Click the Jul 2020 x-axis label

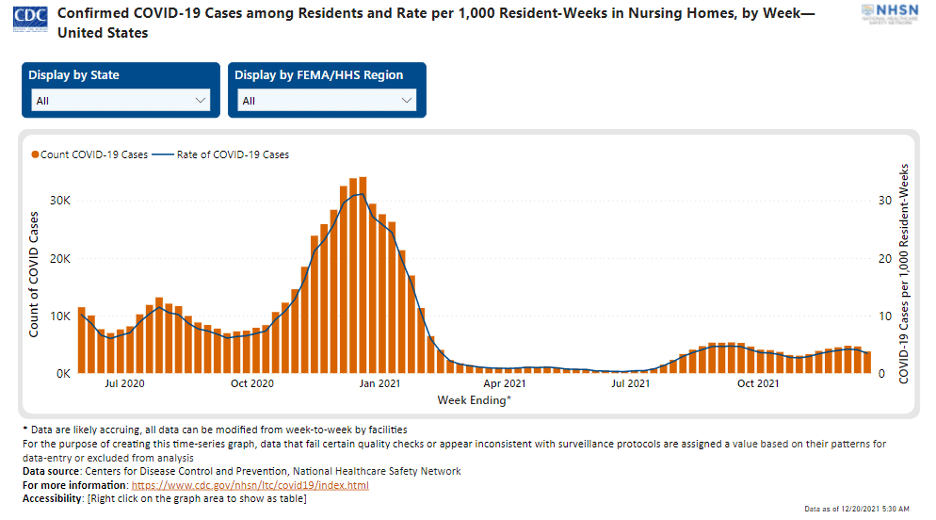(125, 383)
